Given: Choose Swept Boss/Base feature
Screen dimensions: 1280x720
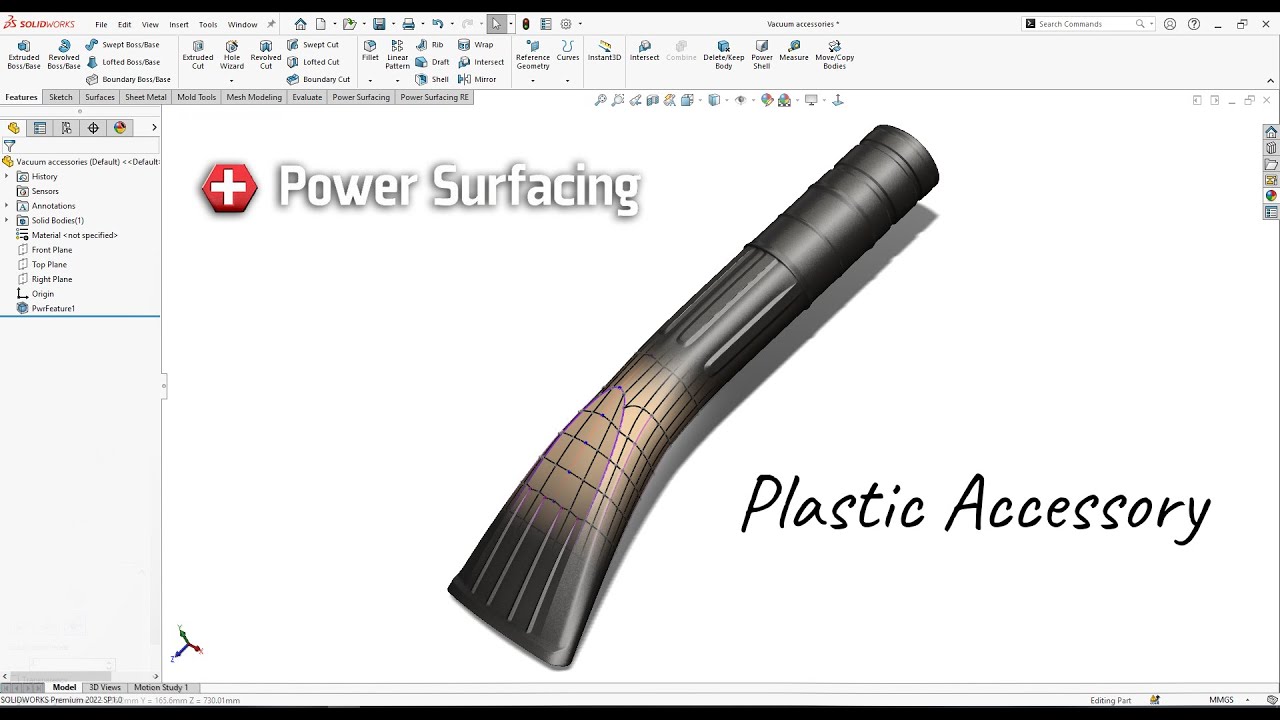Looking at the screenshot, I should (122, 45).
